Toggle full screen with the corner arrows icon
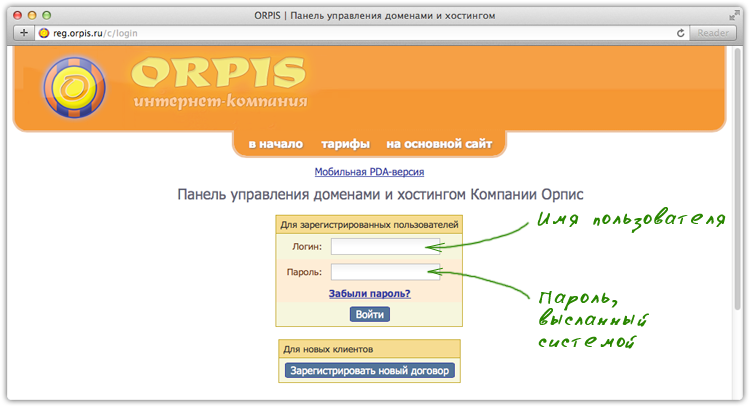This screenshot has width=750, height=407. (734, 16)
